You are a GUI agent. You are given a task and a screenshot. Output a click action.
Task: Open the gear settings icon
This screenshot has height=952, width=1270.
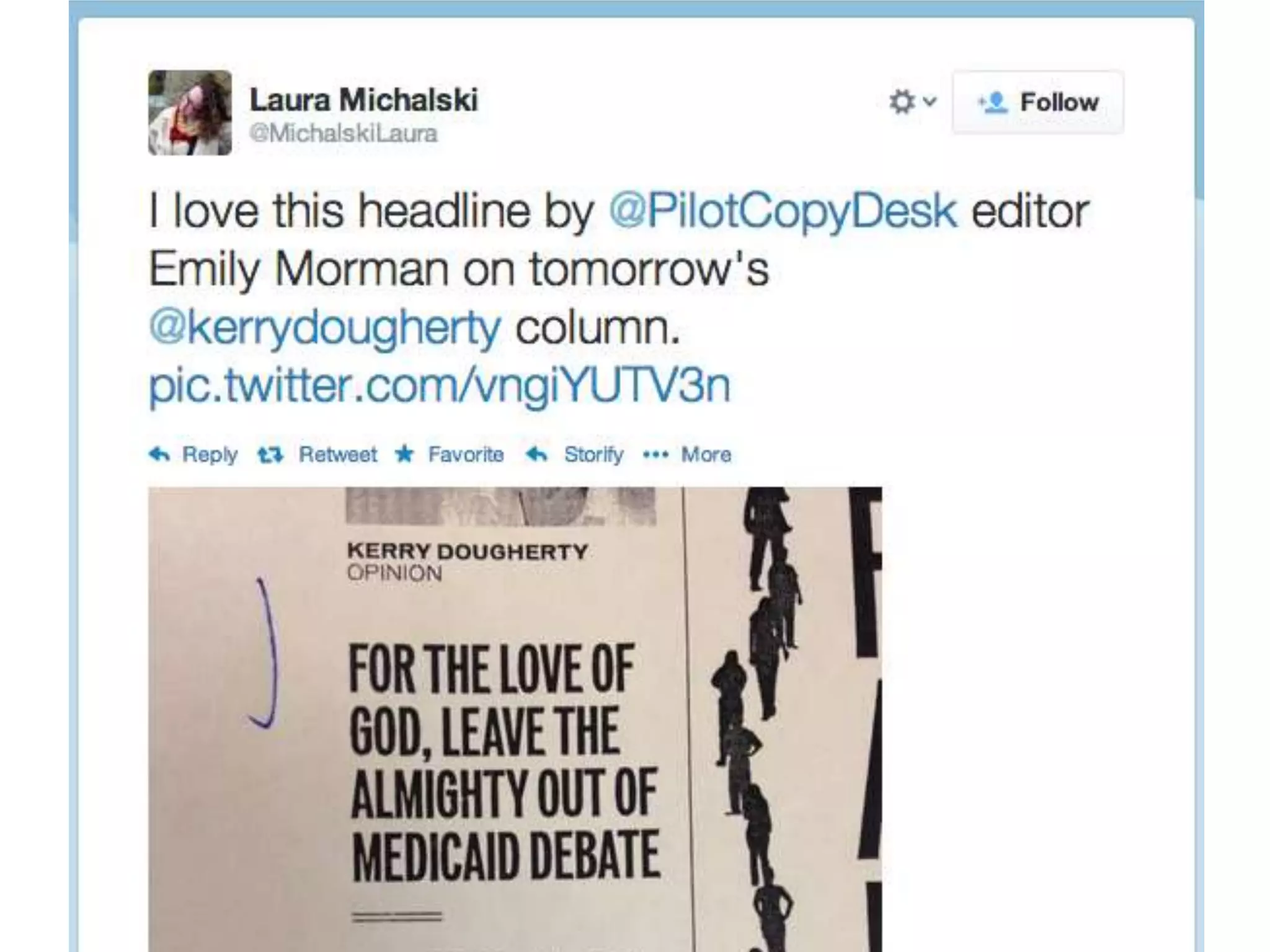tap(902, 102)
